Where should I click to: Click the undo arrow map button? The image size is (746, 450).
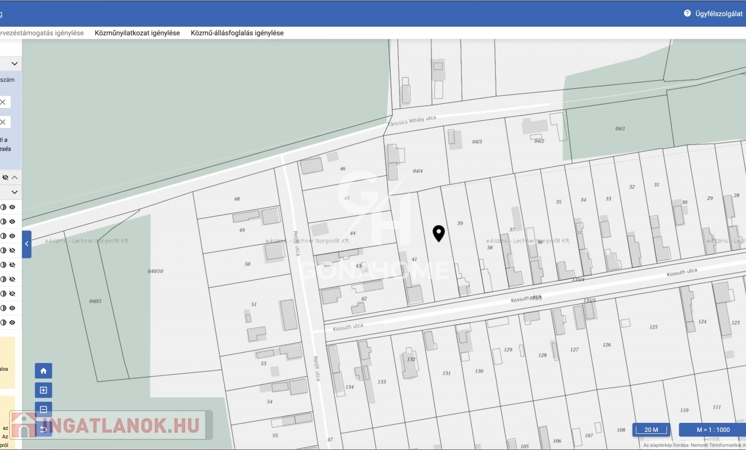coord(43,428)
